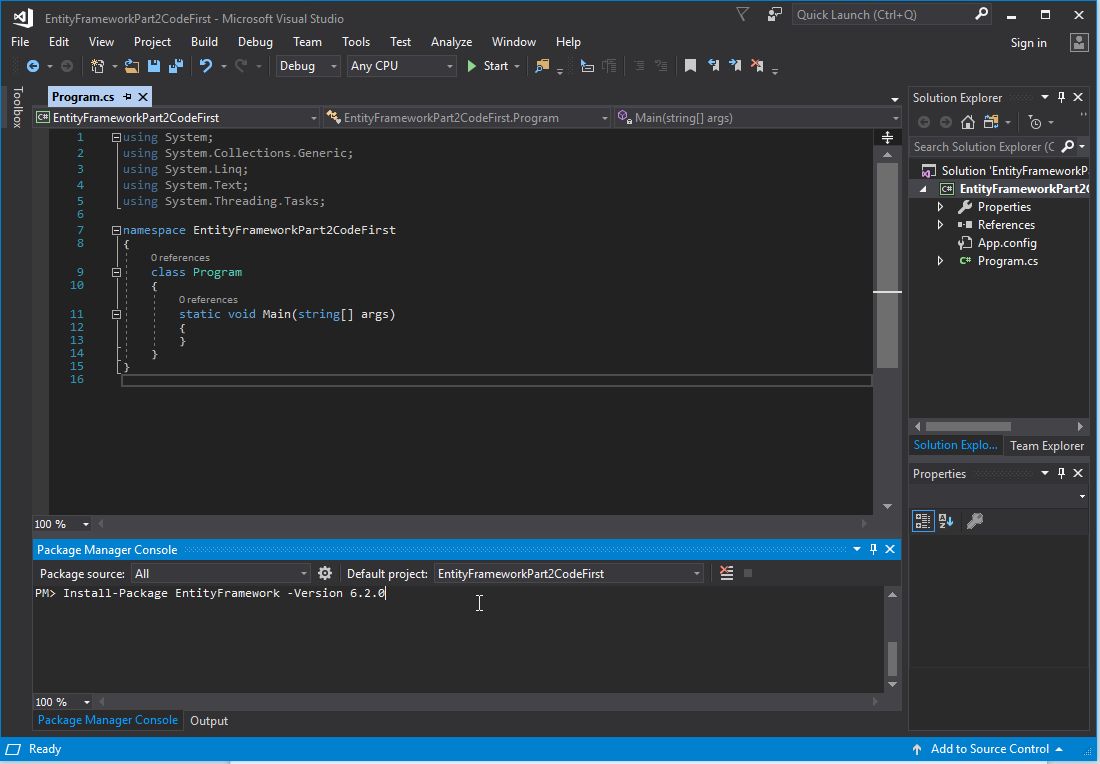This screenshot has width=1100, height=764.
Task: Click the Home icon in Solution Explorer
Action: point(967,122)
